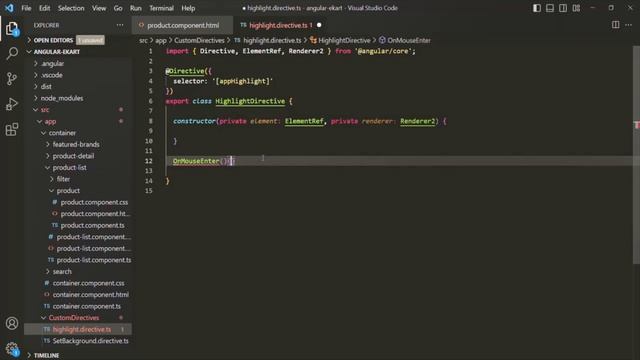Open product.component.ts file
640x360 pixels.
point(92,225)
